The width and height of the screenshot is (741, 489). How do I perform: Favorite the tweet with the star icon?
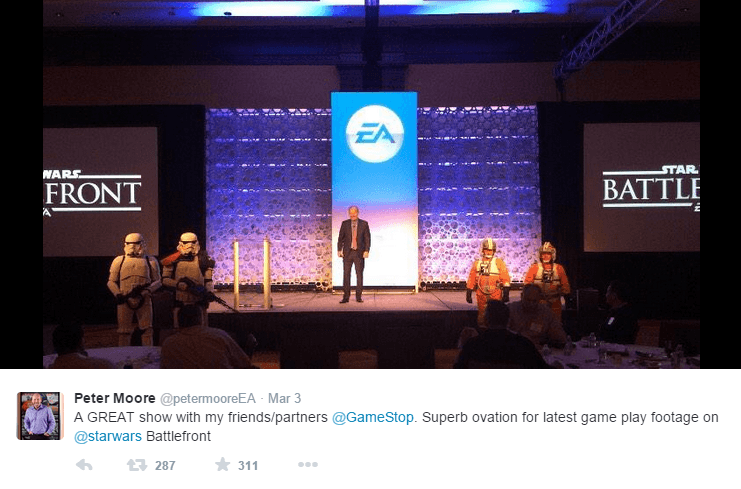tap(222, 464)
